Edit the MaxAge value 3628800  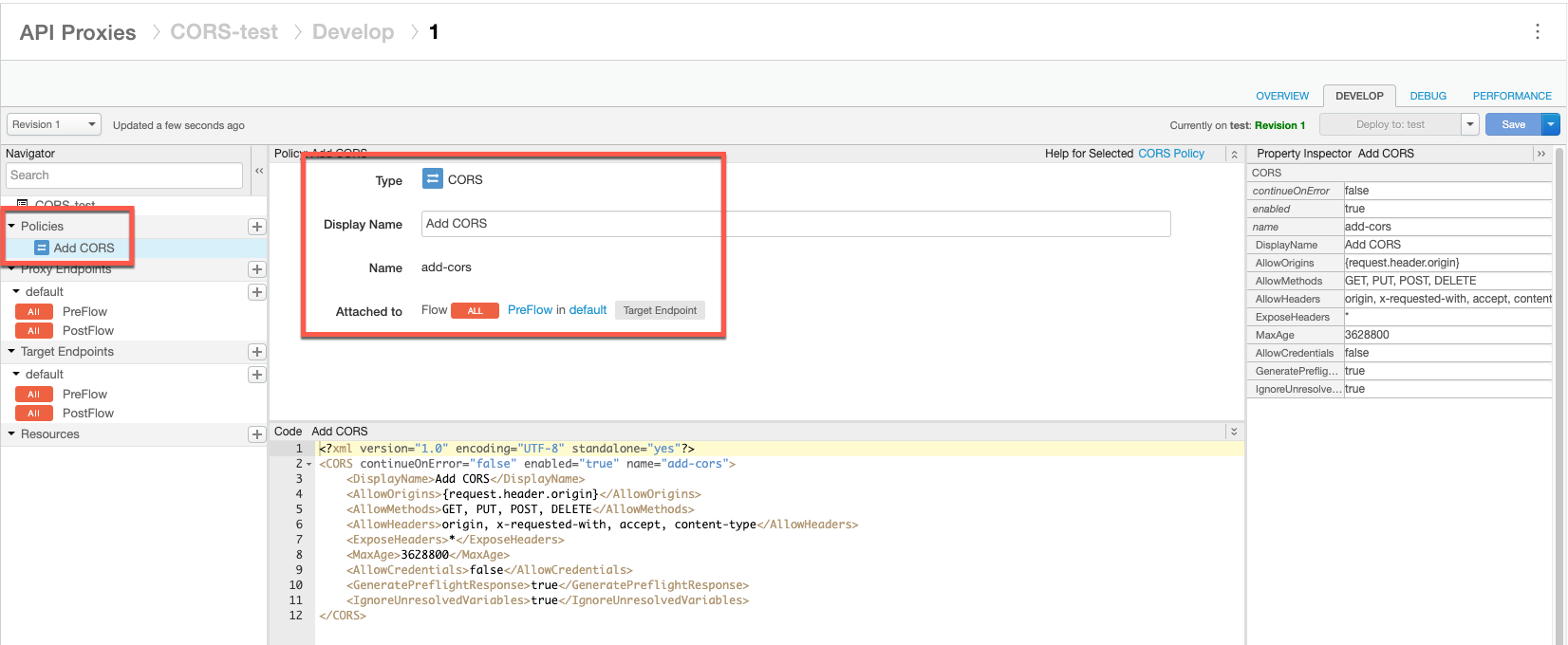[1447, 335]
